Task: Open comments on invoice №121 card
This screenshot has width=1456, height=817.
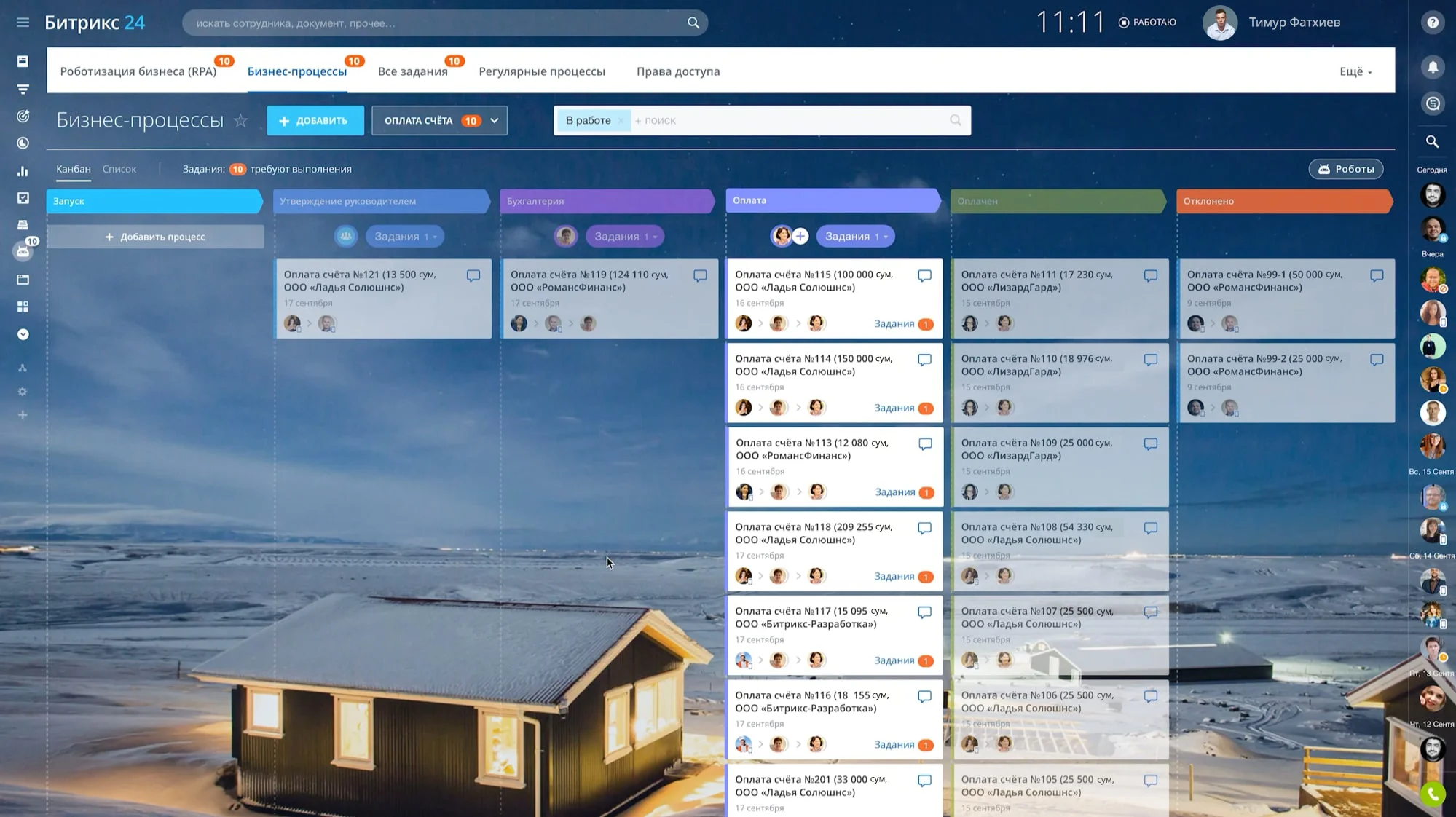Action: [x=473, y=276]
